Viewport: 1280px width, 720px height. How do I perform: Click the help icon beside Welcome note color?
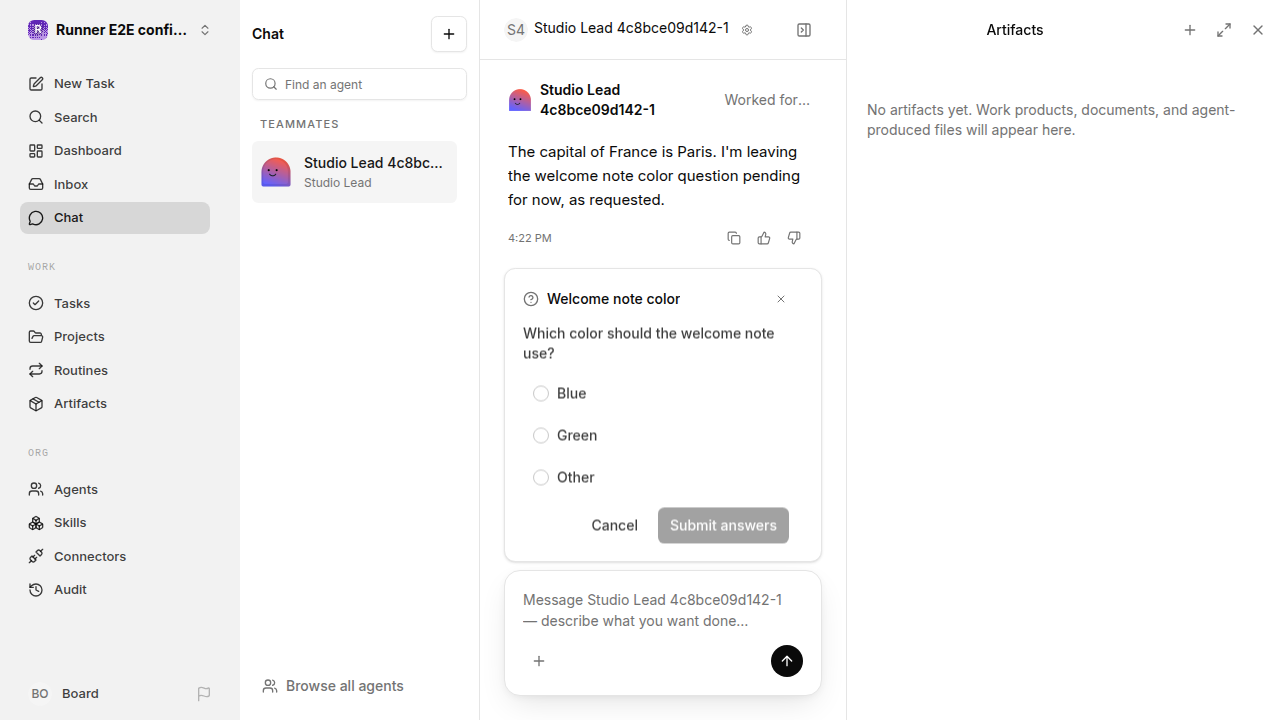point(531,299)
